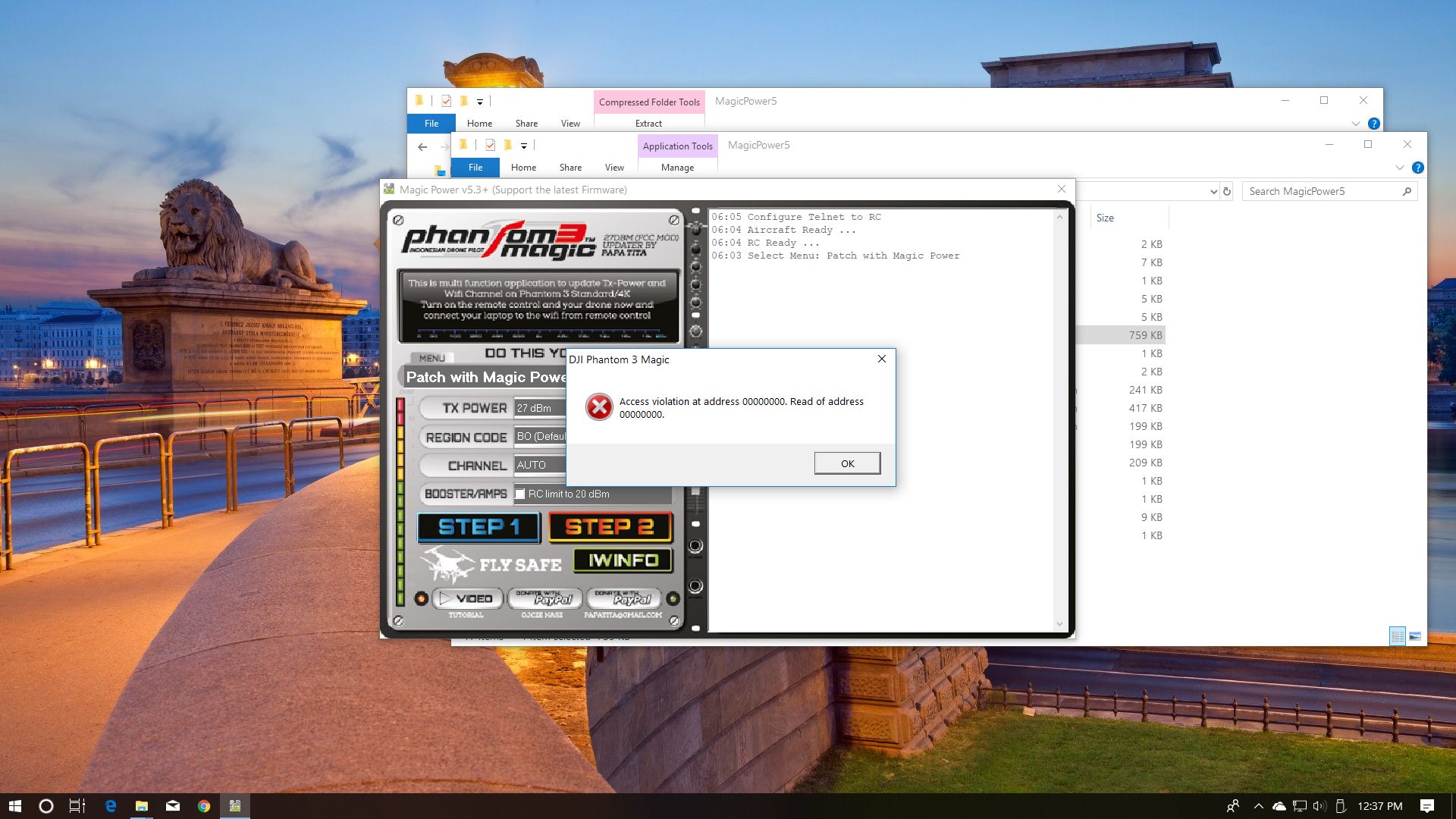Screen dimensions: 1456x819
Task: Click the signal level meter bar
Action: pyautogui.click(x=400, y=500)
